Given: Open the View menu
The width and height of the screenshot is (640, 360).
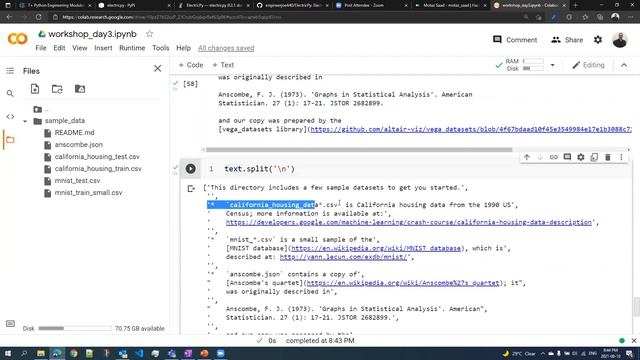Looking at the screenshot, I should [80, 48].
